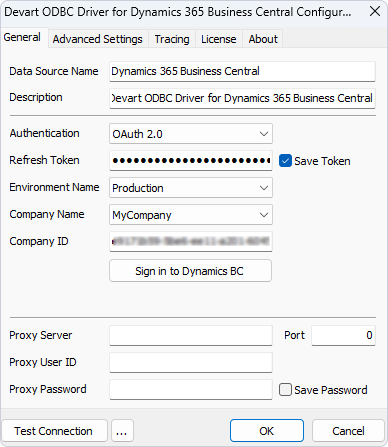388x447 pixels.
Task: Click the Proxy Password field
Action: [191, 389]
